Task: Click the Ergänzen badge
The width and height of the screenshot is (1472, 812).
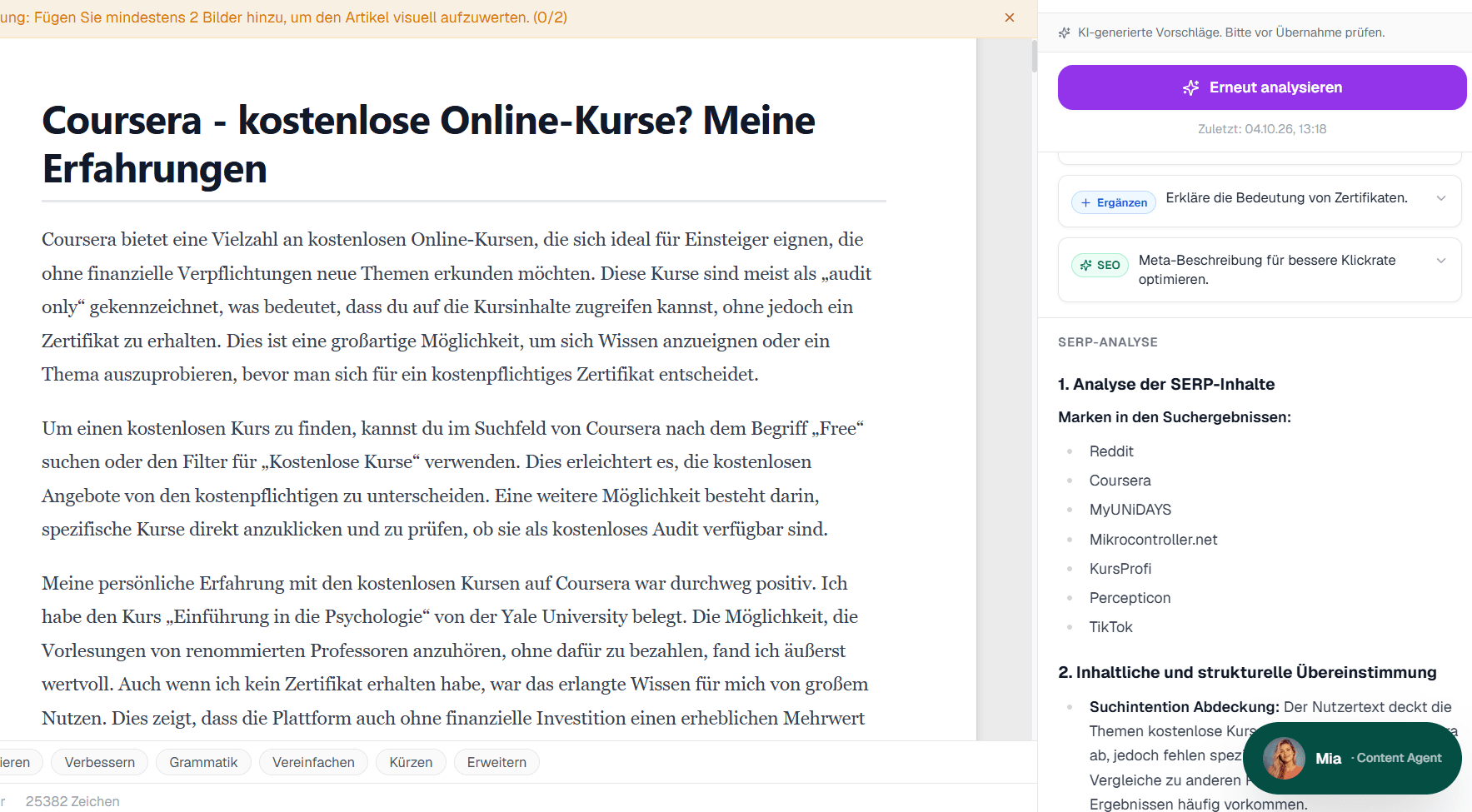Action: 1114,202
